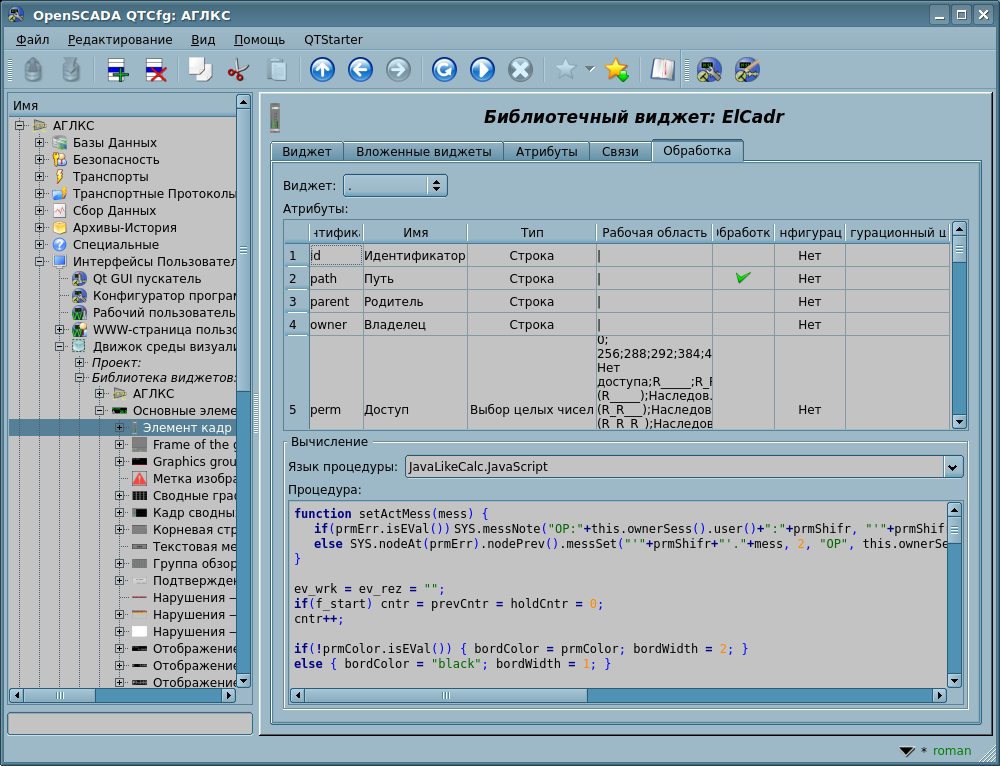Click the Рабочая область column header
The width and height of the screenshot is (1000, 766).
click(654, 232)
